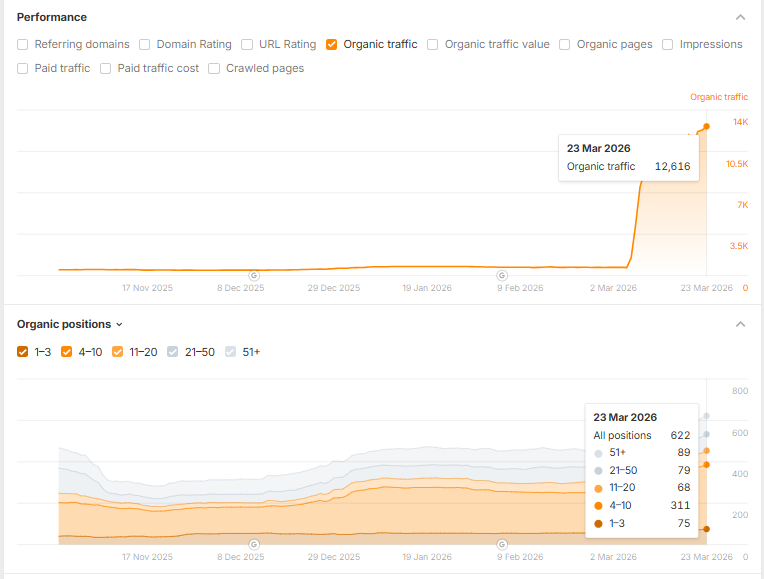Image resolution: width=764 pixels, height=579 pixels.
Task: Toggle the 21–50 positions checkbox
Action: (x=172, y=352)
